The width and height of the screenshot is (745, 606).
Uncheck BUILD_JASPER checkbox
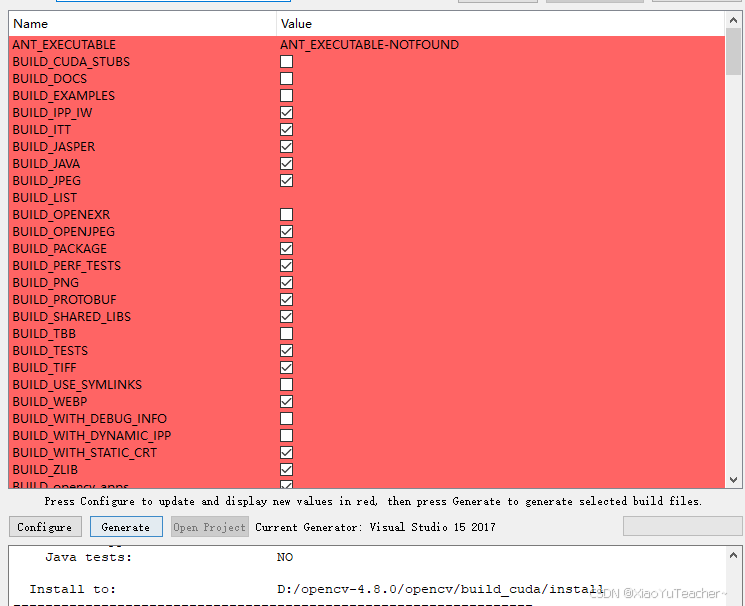pos(287,147)
